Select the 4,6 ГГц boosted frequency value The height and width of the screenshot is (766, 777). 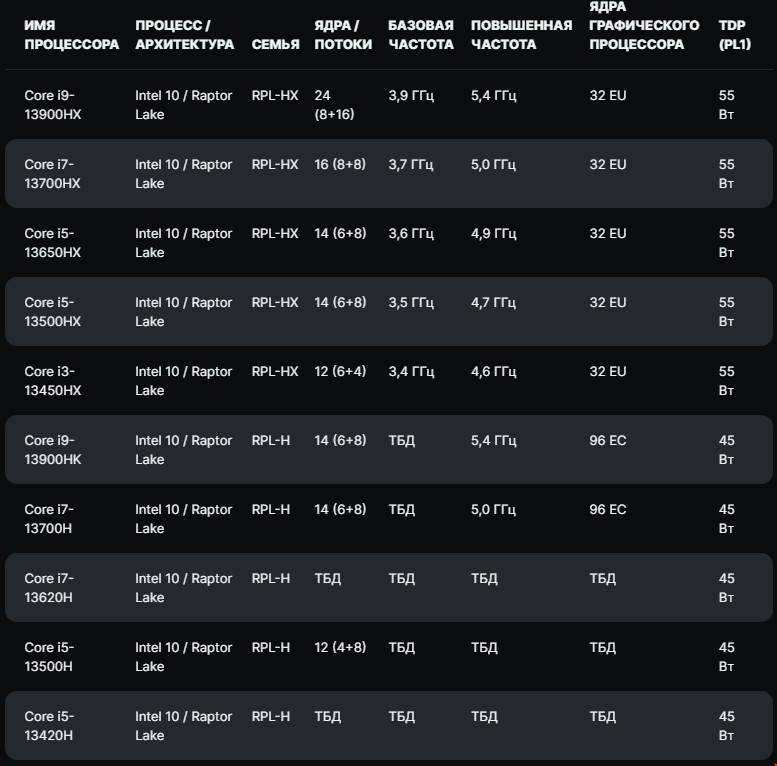493,371
